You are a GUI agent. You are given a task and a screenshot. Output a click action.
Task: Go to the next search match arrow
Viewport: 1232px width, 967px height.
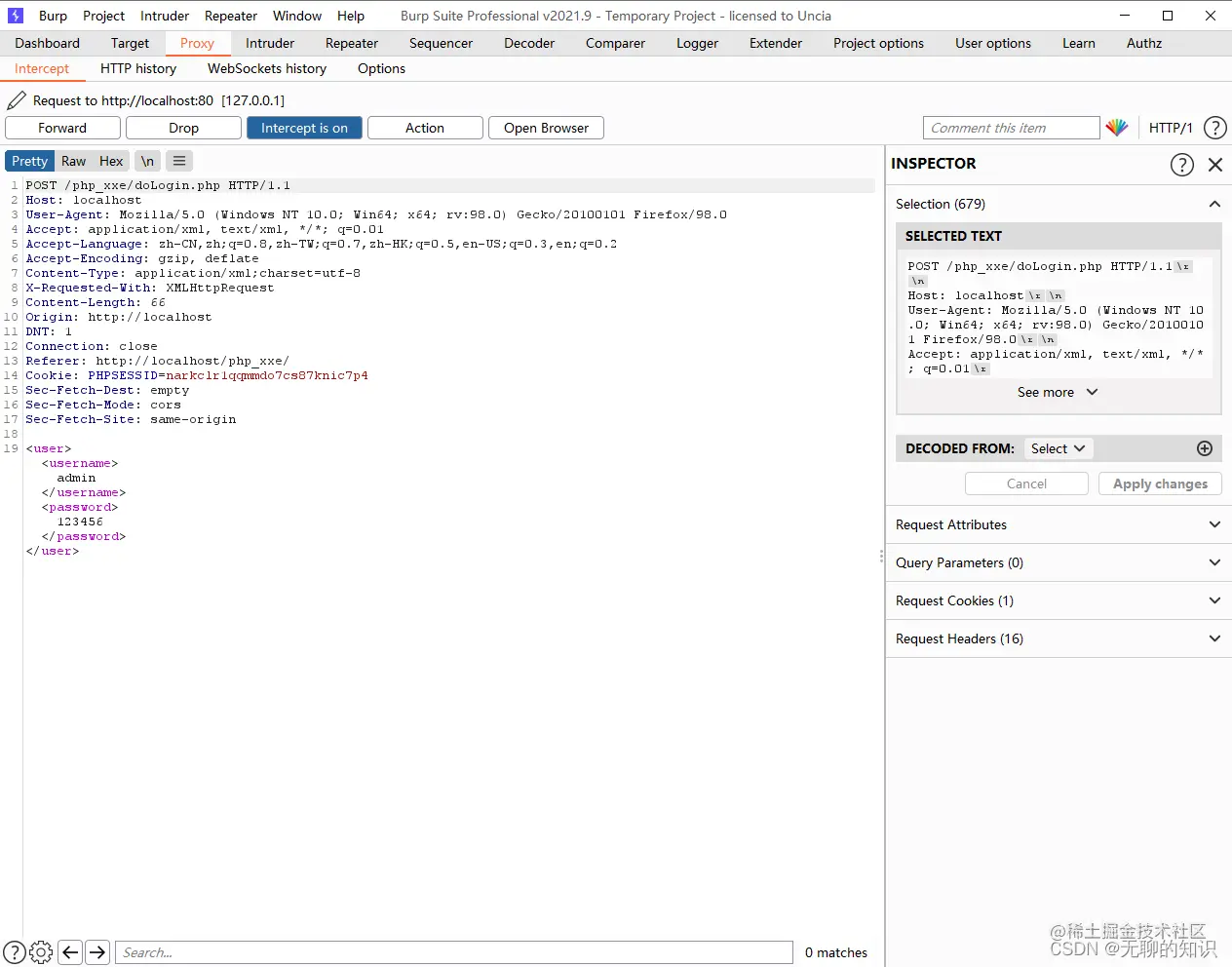[97, 952]
